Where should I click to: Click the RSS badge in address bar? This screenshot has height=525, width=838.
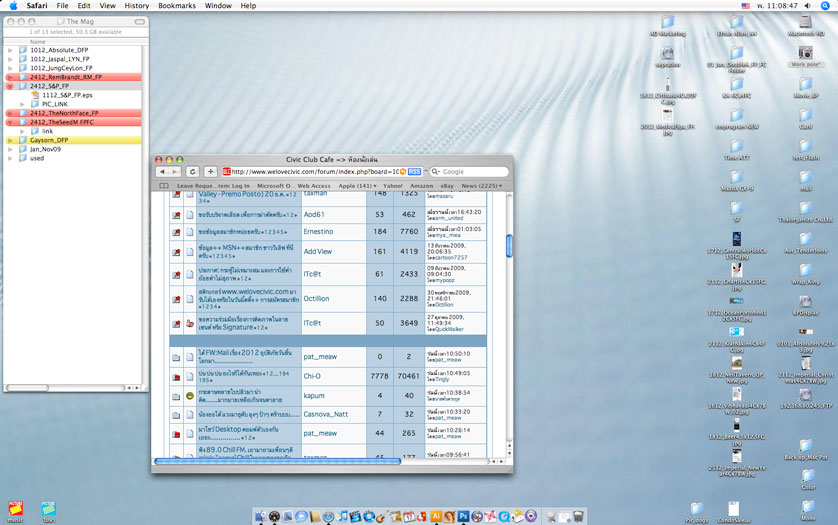click(414, 172)
